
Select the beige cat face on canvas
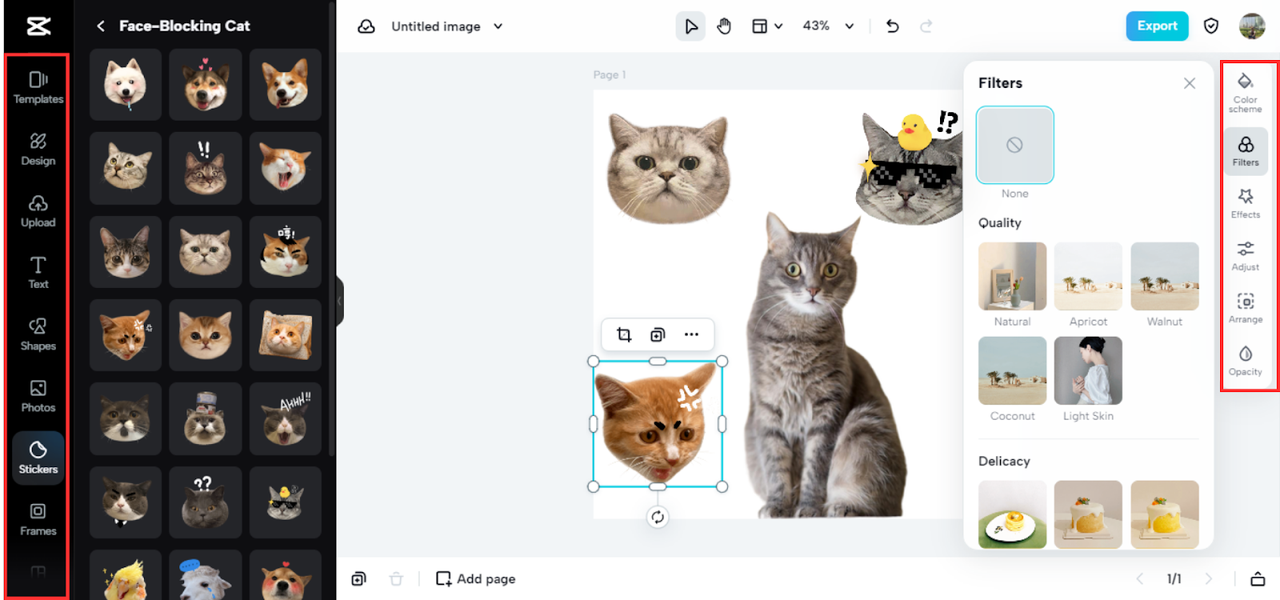point(668,168)
